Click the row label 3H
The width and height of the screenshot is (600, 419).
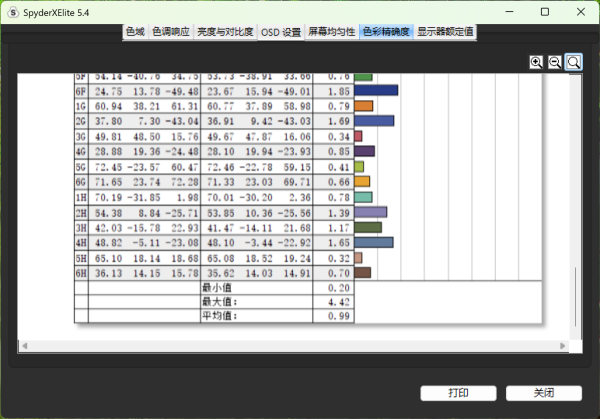81,228
